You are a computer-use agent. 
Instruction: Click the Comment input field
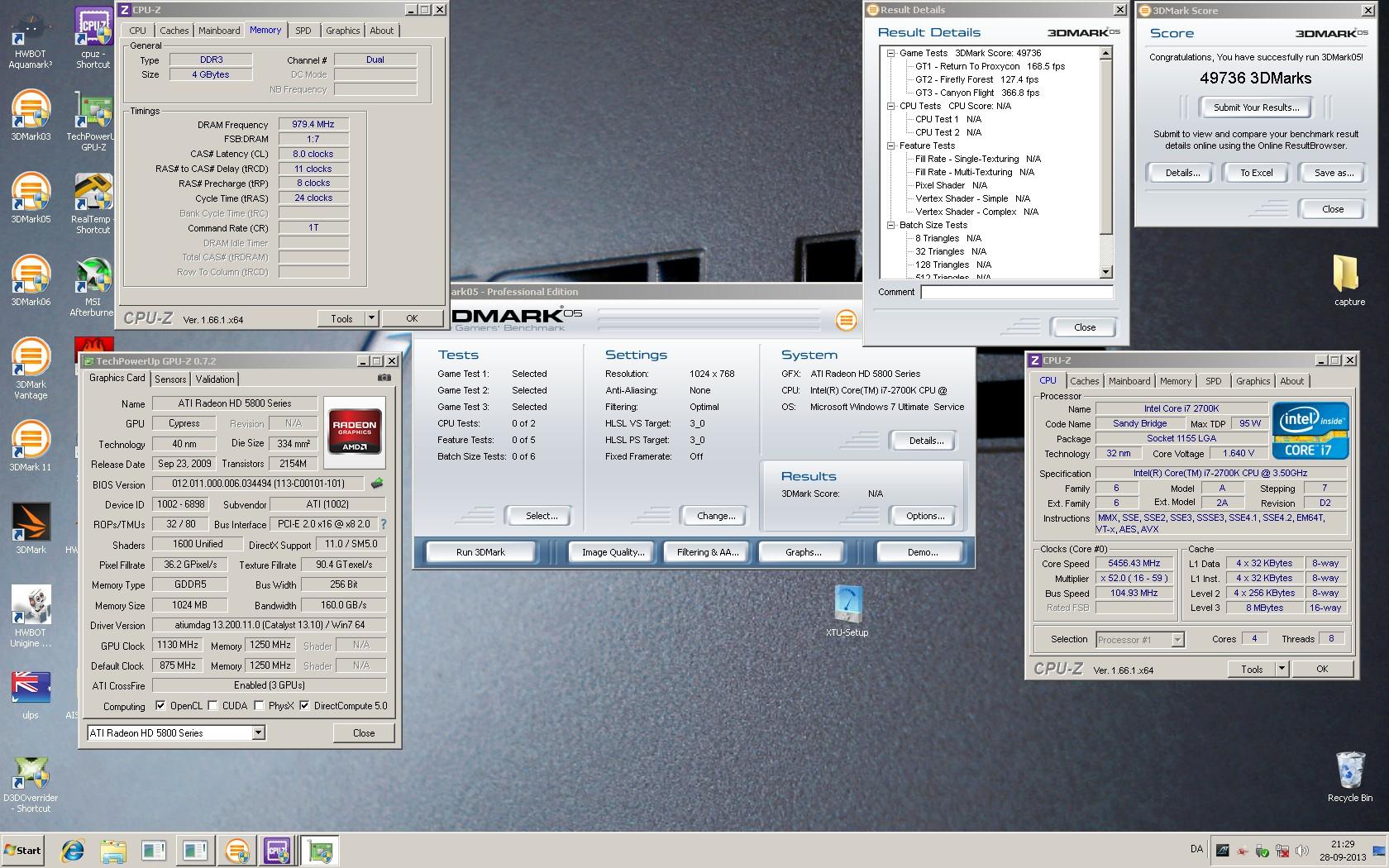click(x=1017, y=292)
